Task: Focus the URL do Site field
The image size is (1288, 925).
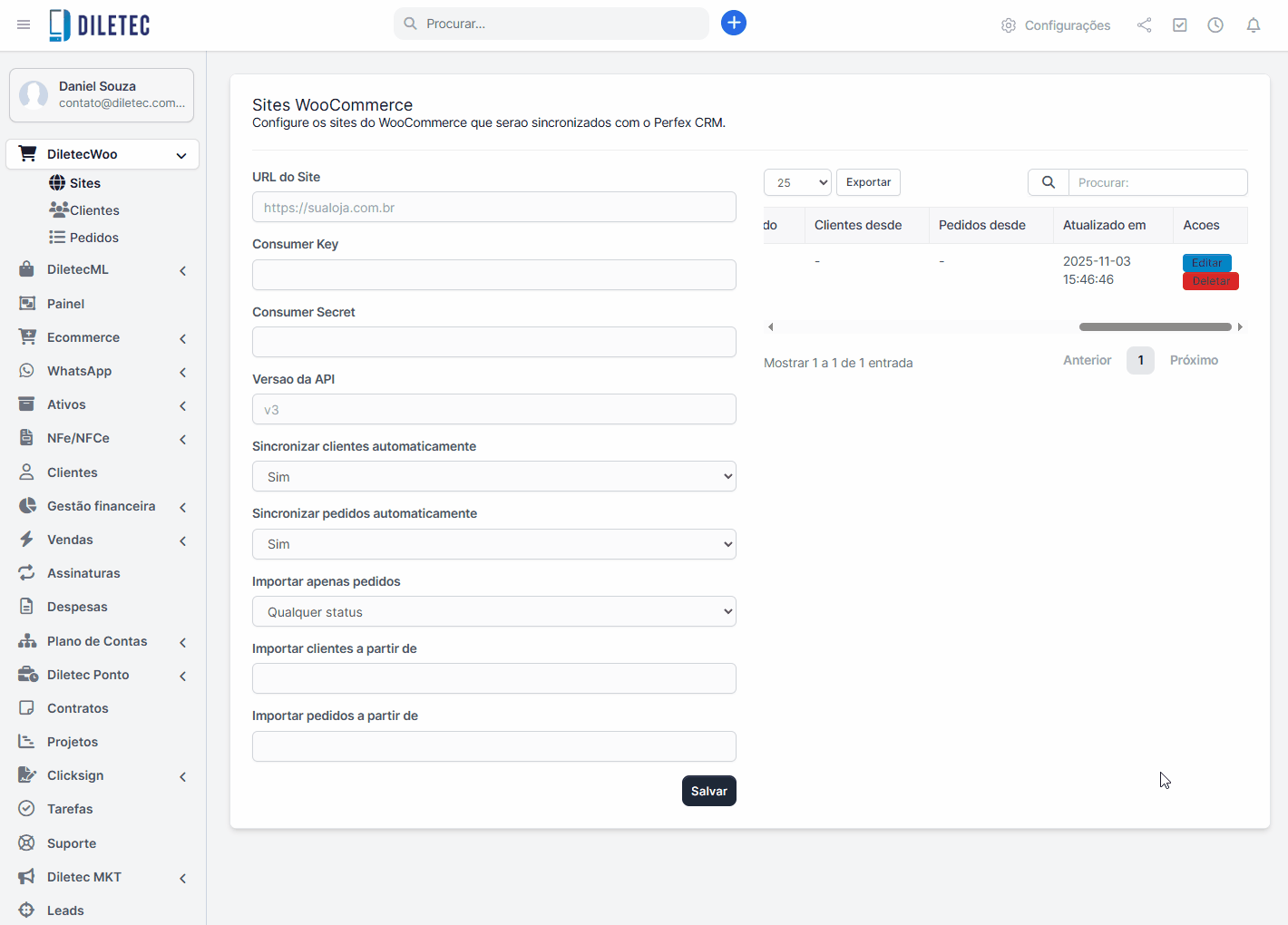Action: tap(494, 207)
